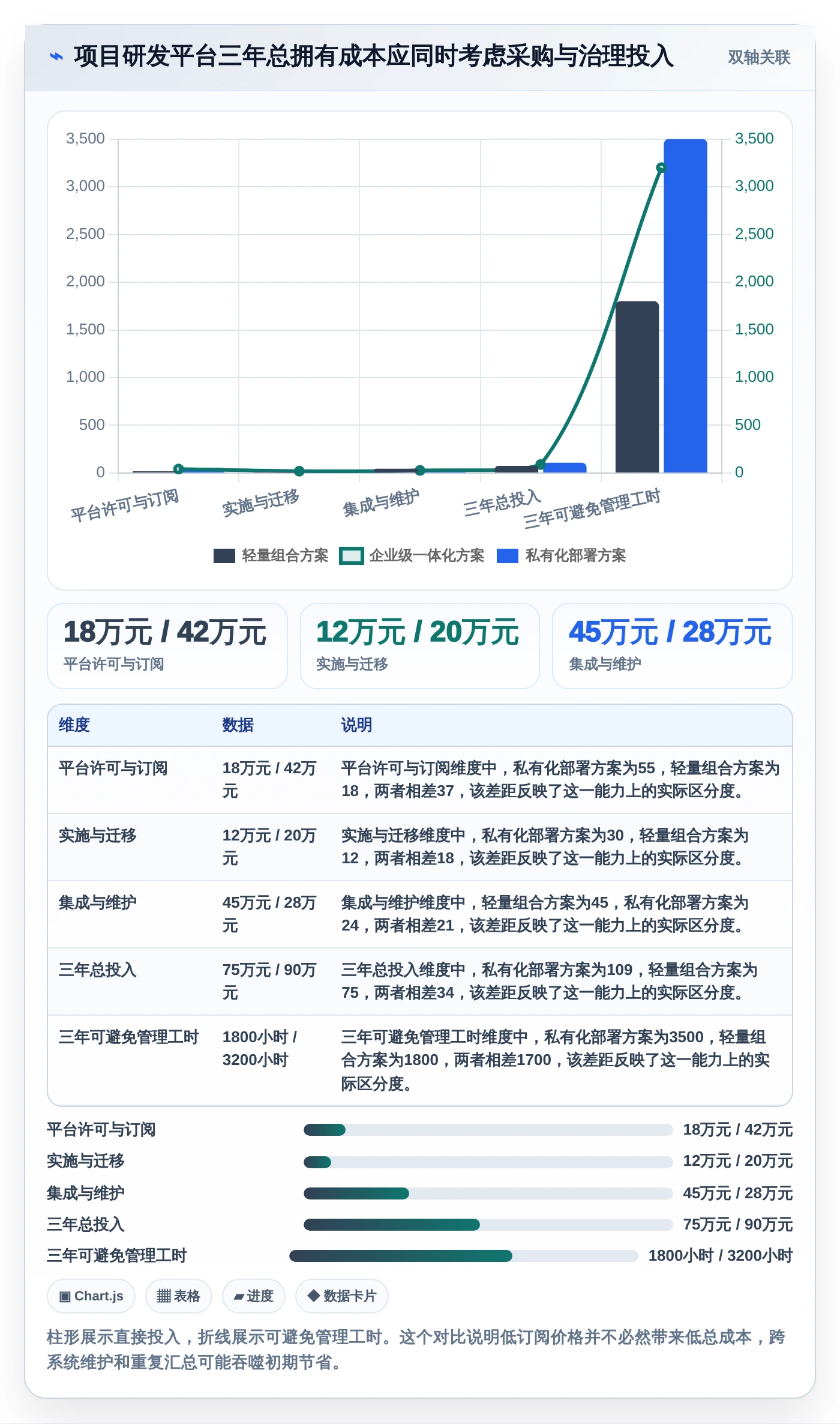Click the 进度 tag chip
This screenshot has height=1424, width=840.
(254, 1296)
